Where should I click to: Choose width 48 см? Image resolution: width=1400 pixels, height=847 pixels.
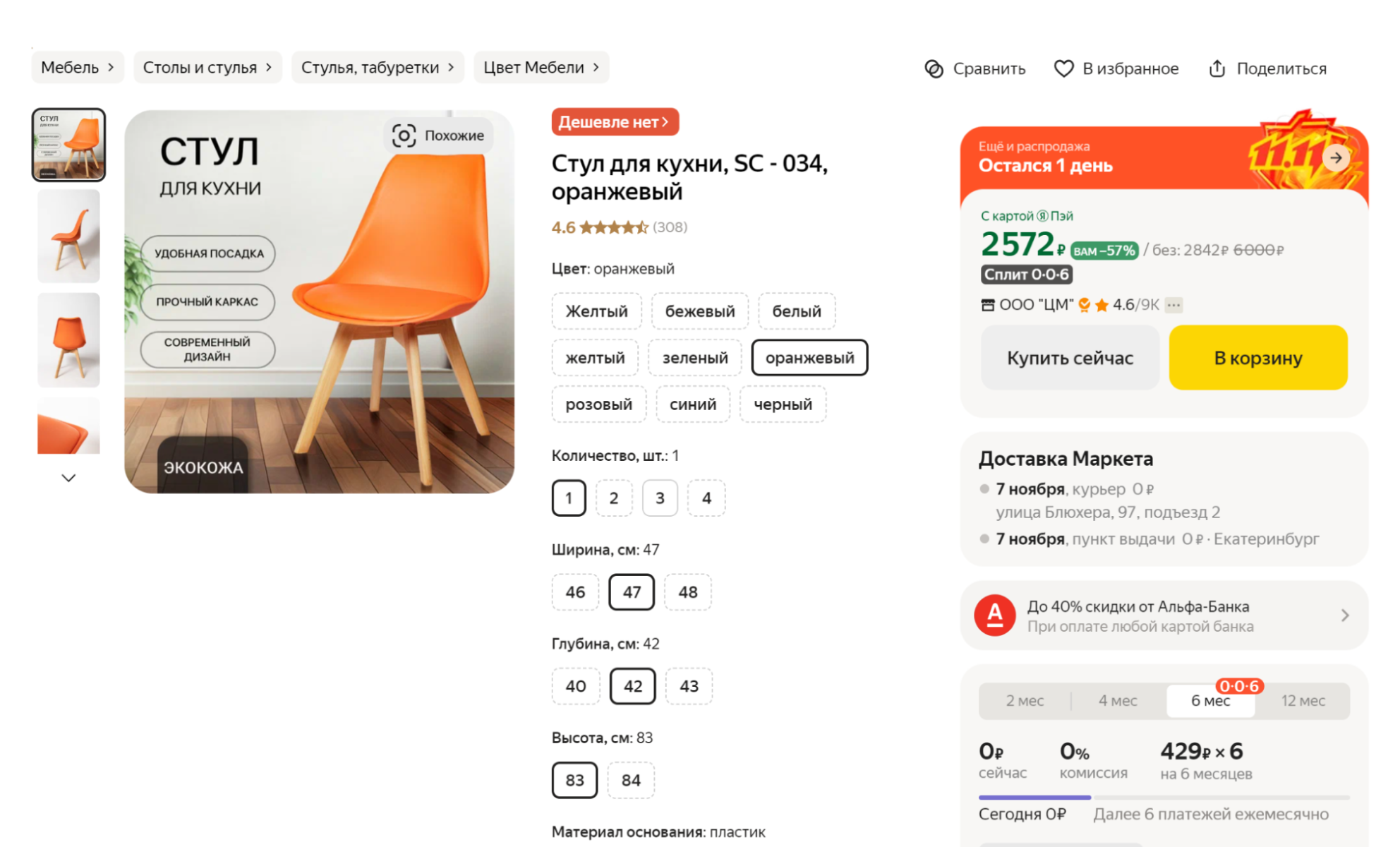pos(688,592)
